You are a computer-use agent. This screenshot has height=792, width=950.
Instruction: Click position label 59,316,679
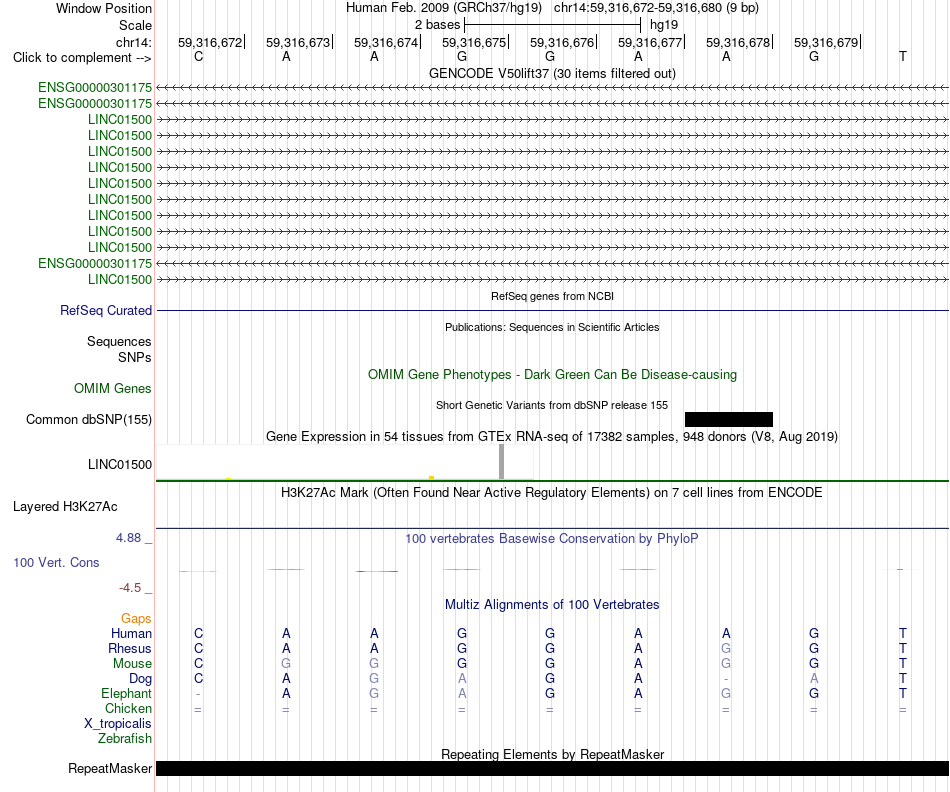click(x=826, y=42)
